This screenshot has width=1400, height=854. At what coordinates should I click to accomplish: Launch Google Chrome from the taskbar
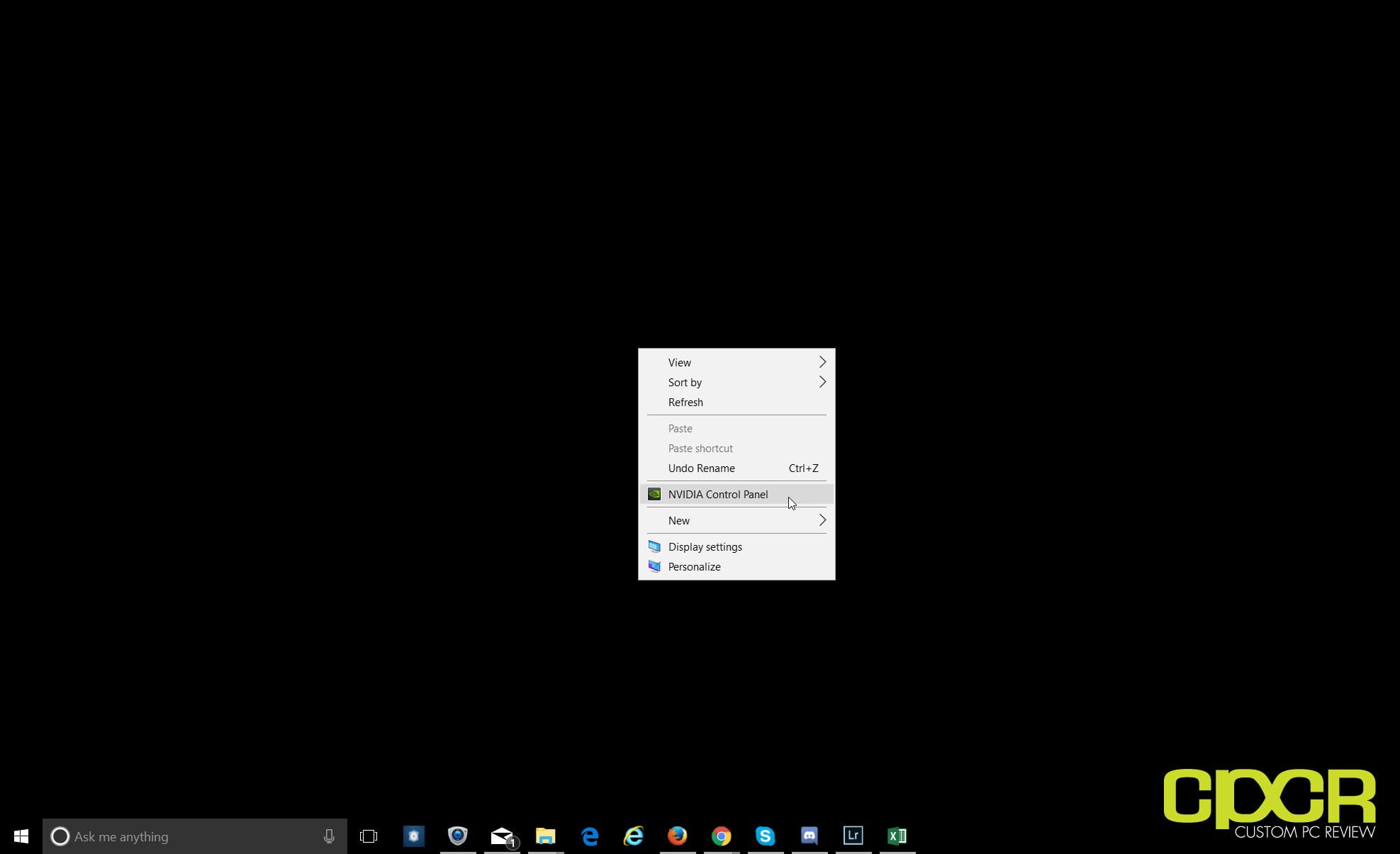(722, 836)
